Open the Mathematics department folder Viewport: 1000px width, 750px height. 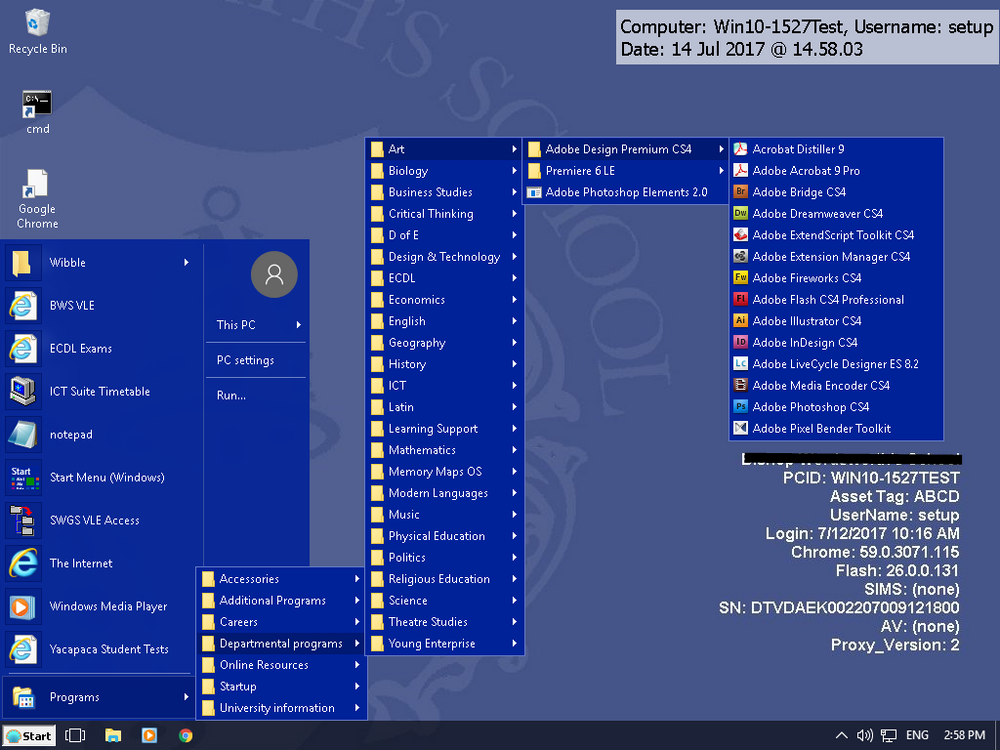(x=445, y=450)
